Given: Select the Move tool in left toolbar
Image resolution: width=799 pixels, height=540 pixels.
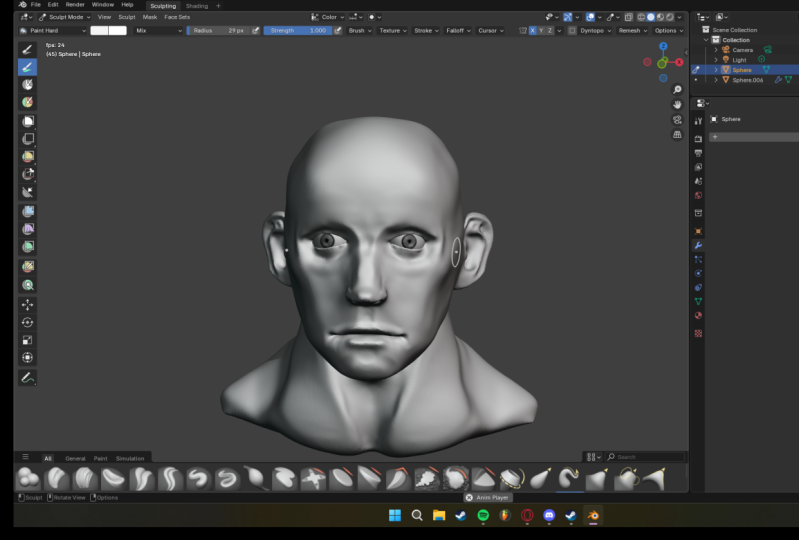Looking at the screenshot, I should pyautogui.click(x=28, y=305).
